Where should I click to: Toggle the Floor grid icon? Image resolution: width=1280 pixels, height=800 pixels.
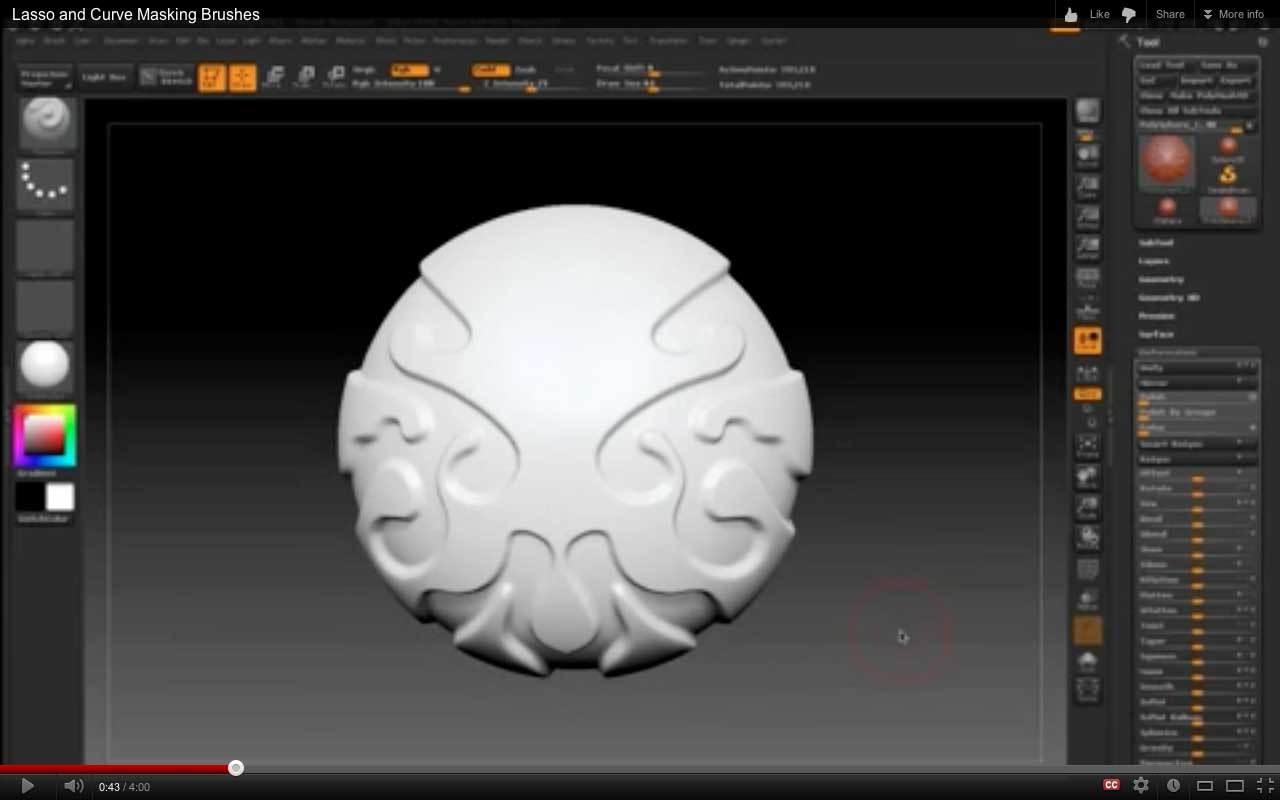[1088, 311]
